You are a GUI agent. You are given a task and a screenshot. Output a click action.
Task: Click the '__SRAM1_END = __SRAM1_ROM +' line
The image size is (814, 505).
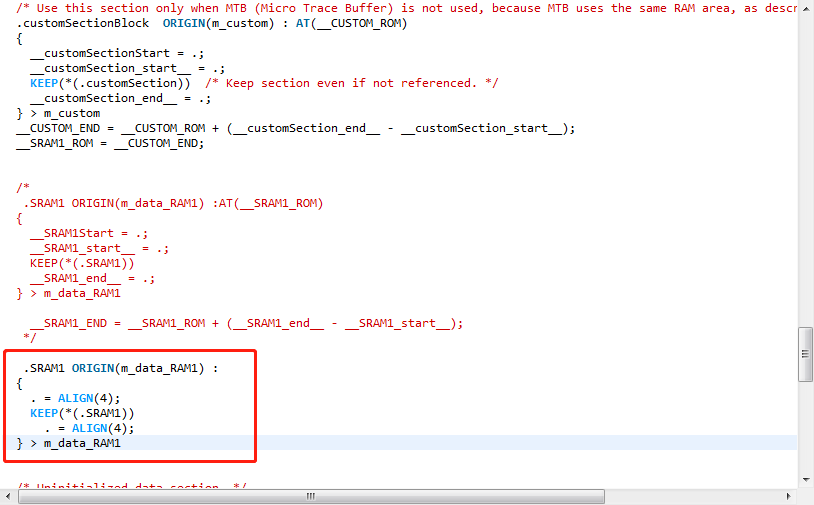pyautogui.click(x=246, y=323)
